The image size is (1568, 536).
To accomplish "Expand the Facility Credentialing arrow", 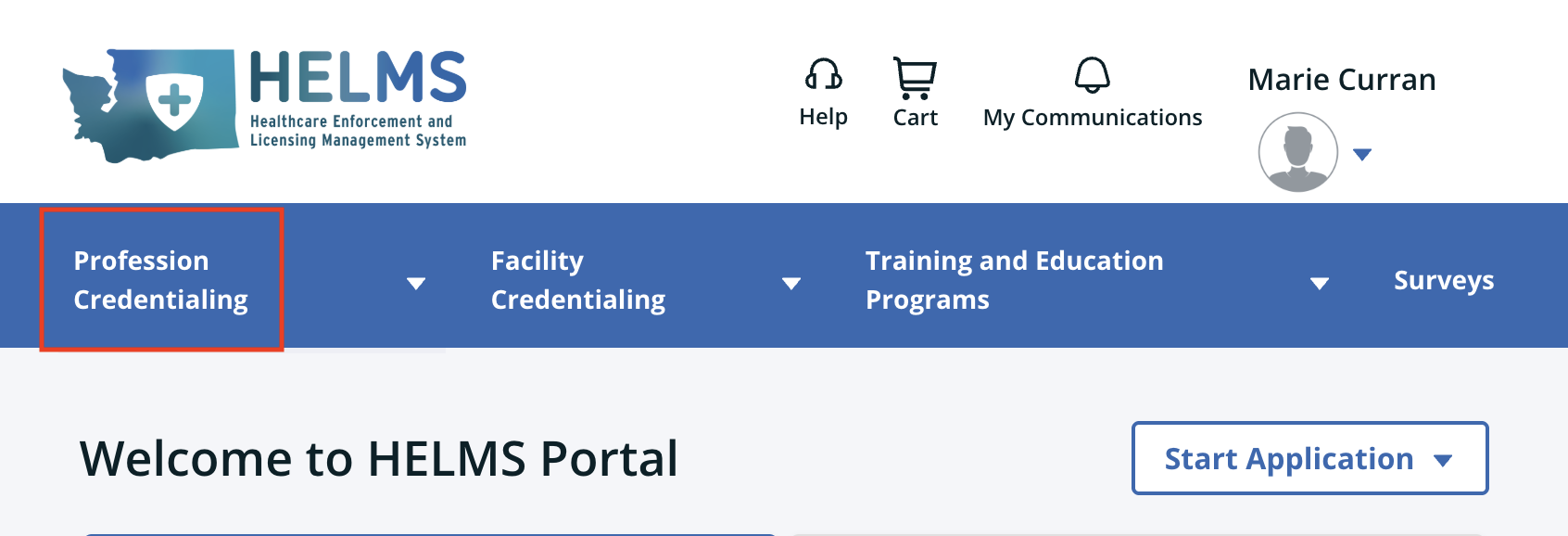I will pyautogui.click(x=791, y=283).
